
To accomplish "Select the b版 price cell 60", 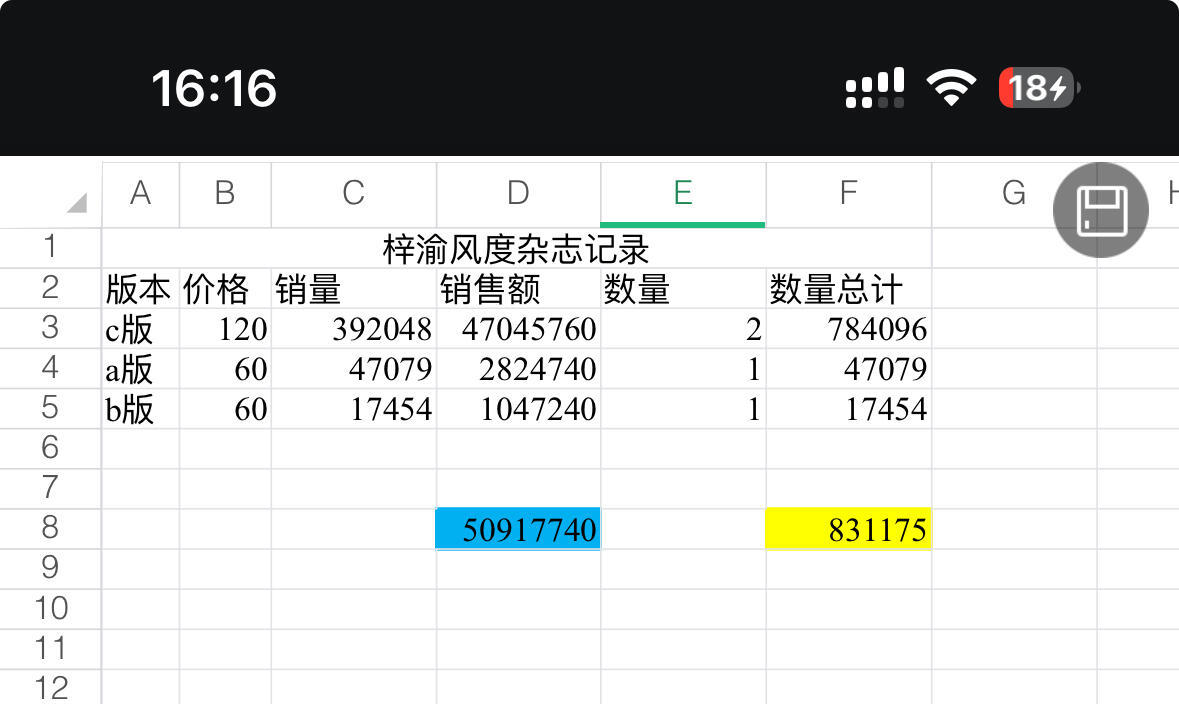I will 225,408.
